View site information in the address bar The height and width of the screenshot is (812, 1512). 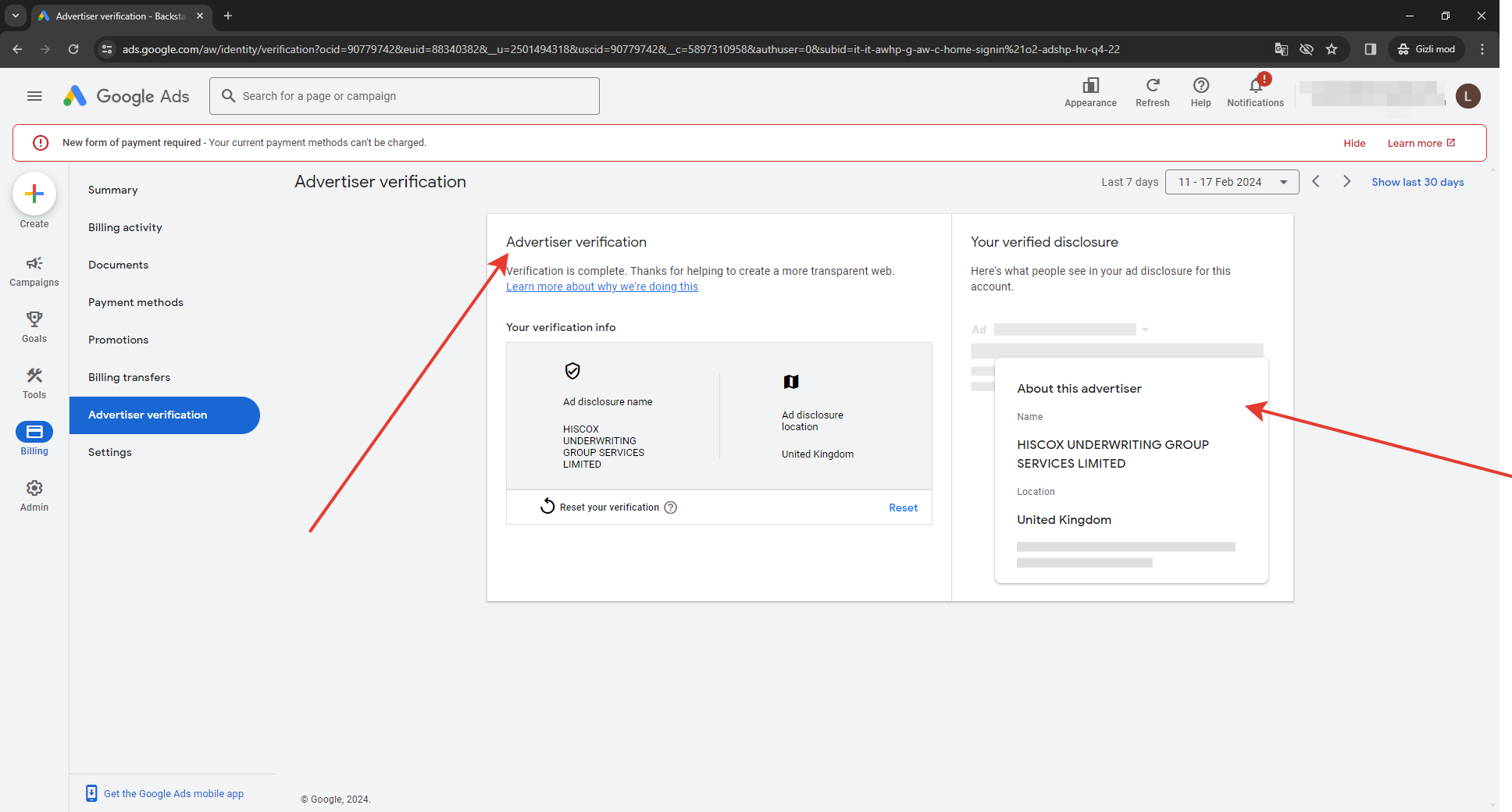pyautogui.click(x=107, y=49)
